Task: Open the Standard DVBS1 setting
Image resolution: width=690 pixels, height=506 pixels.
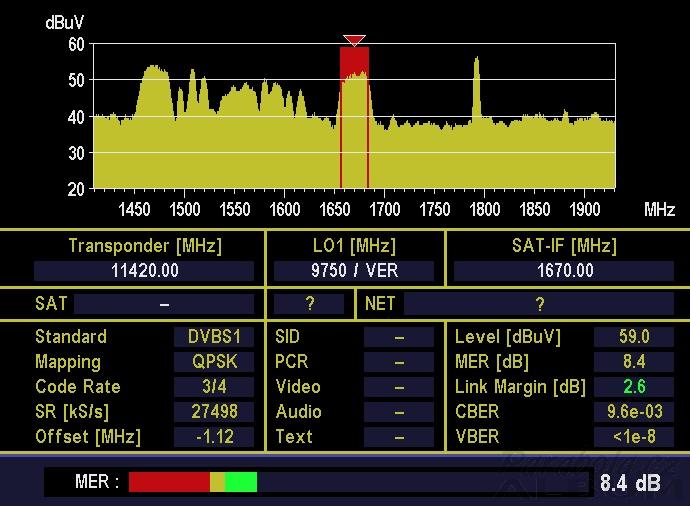Action: (214, 337)
